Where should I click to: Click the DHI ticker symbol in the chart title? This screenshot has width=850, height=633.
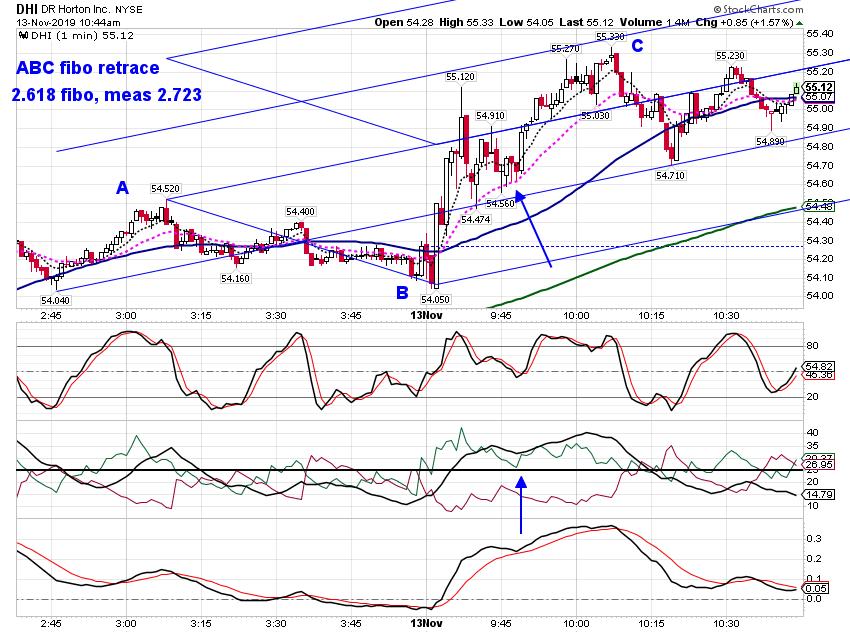coord(27,9)
